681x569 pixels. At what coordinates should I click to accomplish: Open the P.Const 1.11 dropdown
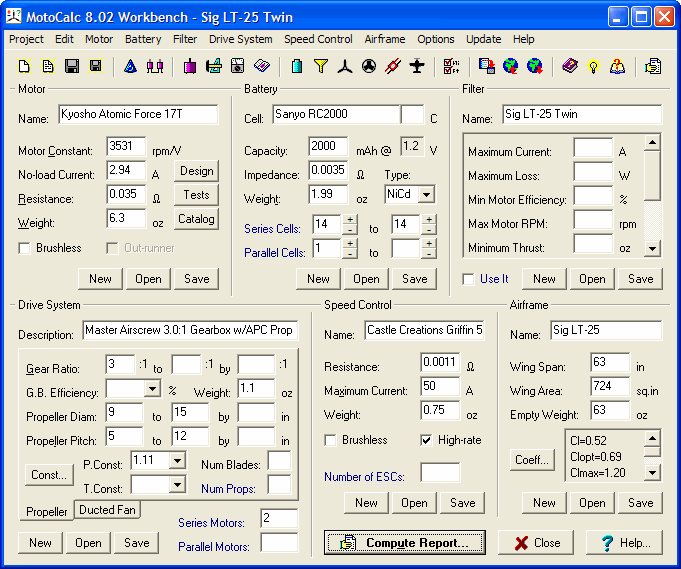(177, 460)
